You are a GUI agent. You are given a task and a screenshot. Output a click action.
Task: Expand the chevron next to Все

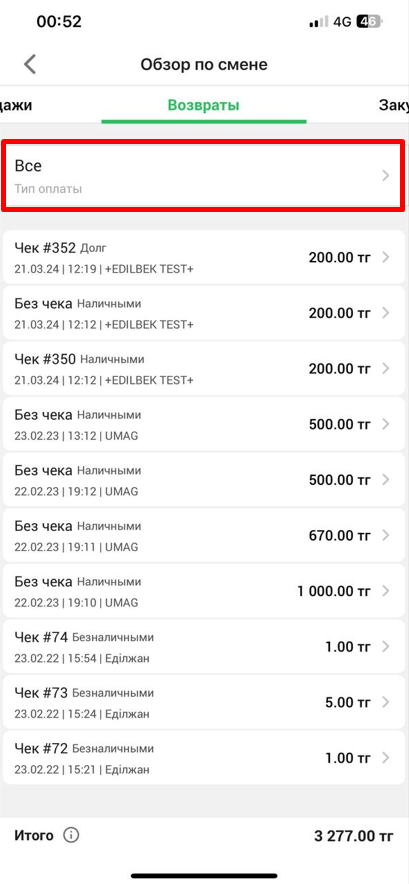[x=386, y=176]
